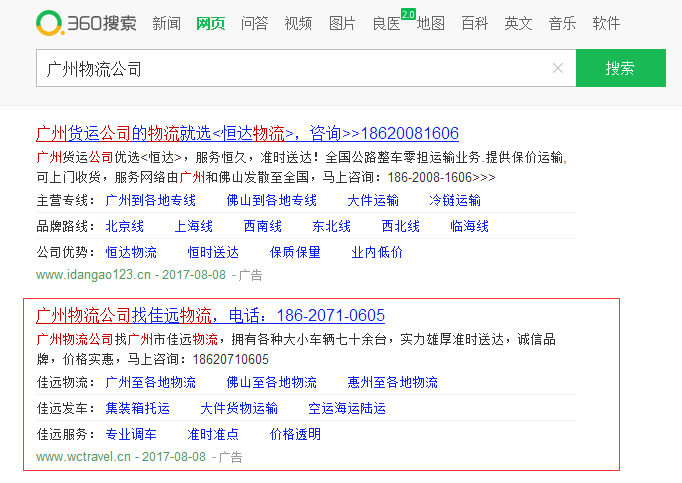Open the 新闻 tab
Image resolution: width=682 pixels, height=483 pixels.
167,23
